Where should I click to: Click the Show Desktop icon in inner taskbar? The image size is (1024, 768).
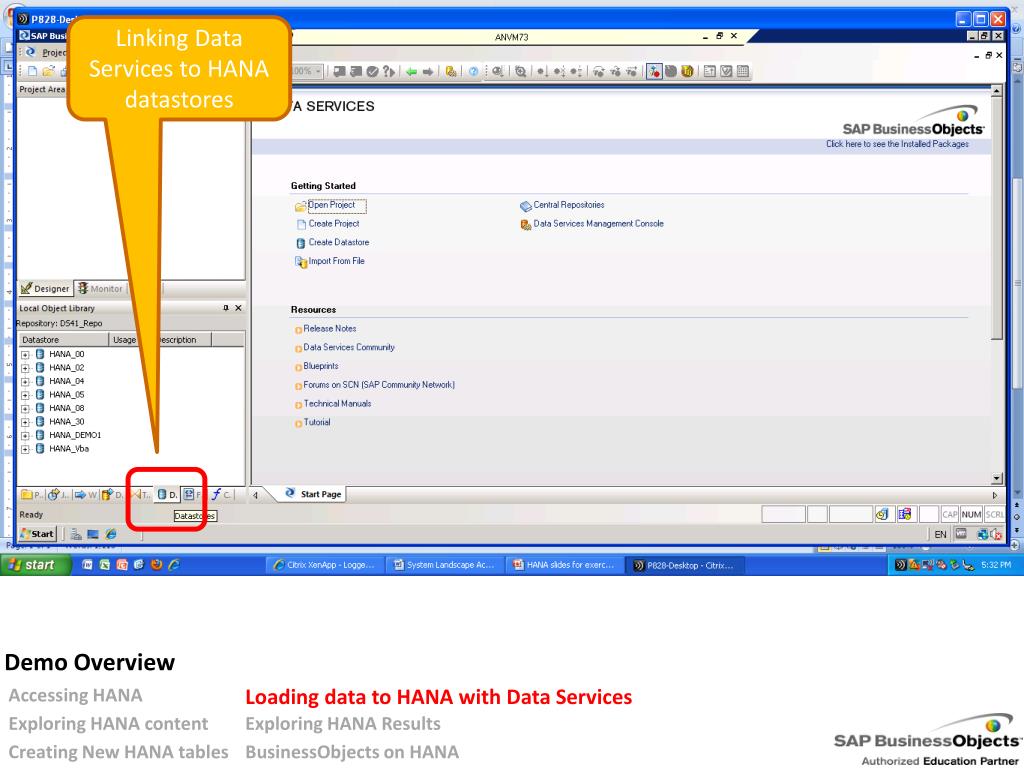coord(93,534)
